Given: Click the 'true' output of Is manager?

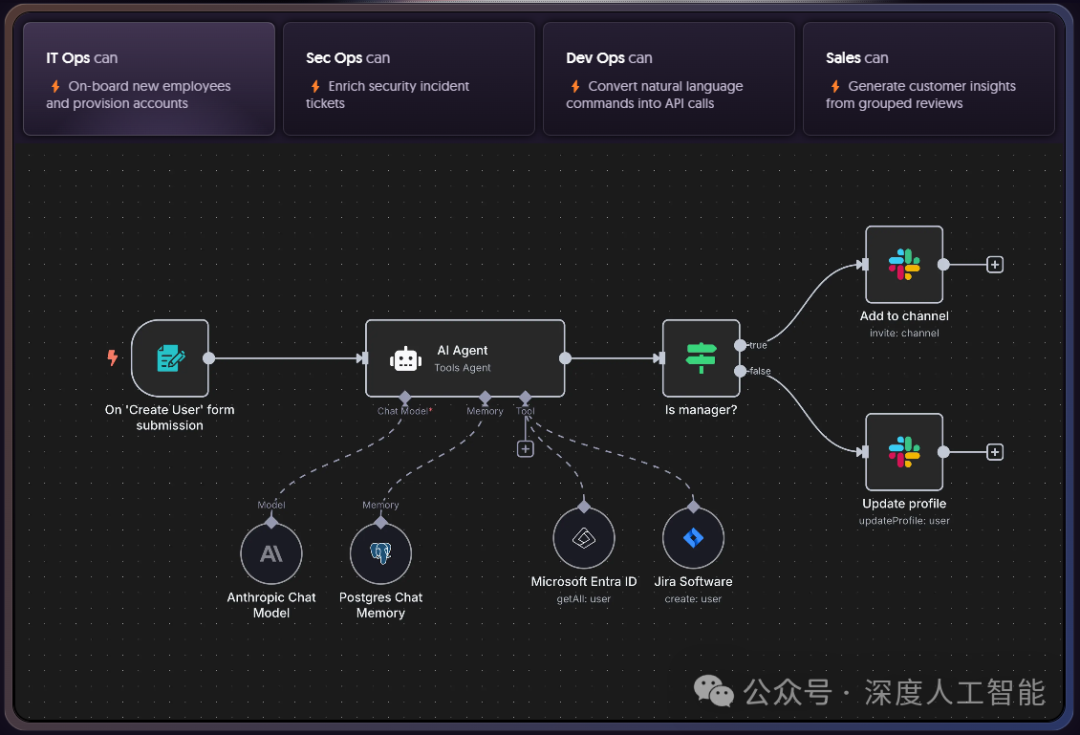Looking at the screenshot, I should pos(740,345).
